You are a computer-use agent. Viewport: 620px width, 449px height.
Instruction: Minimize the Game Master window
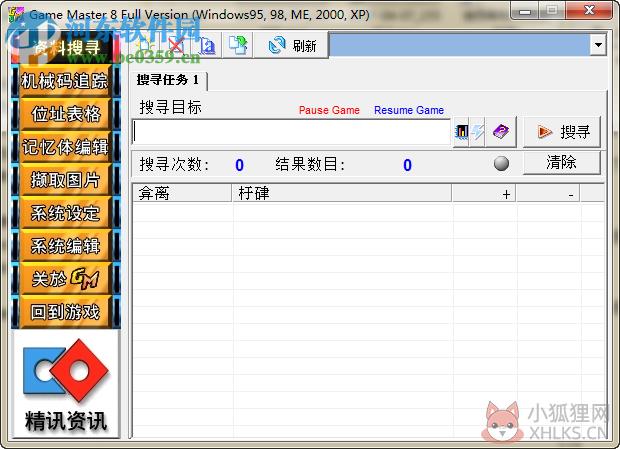[x=524, y=10]
